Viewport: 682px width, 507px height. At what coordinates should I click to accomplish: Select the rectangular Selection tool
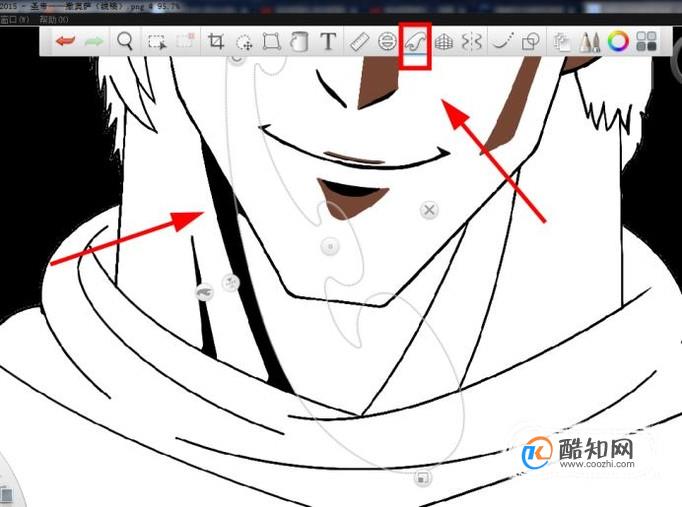pyautogui.click(x=156, y=42)
